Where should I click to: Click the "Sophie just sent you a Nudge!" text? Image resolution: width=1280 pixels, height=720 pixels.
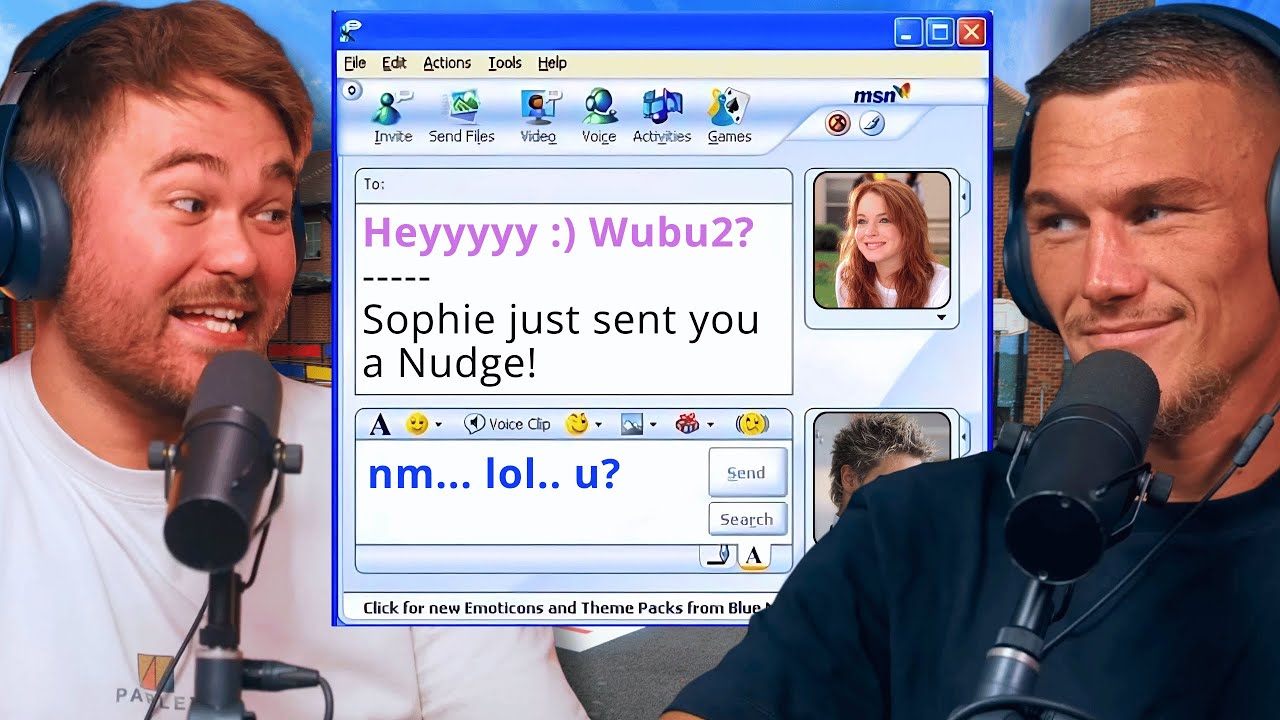tap(561, 341)
